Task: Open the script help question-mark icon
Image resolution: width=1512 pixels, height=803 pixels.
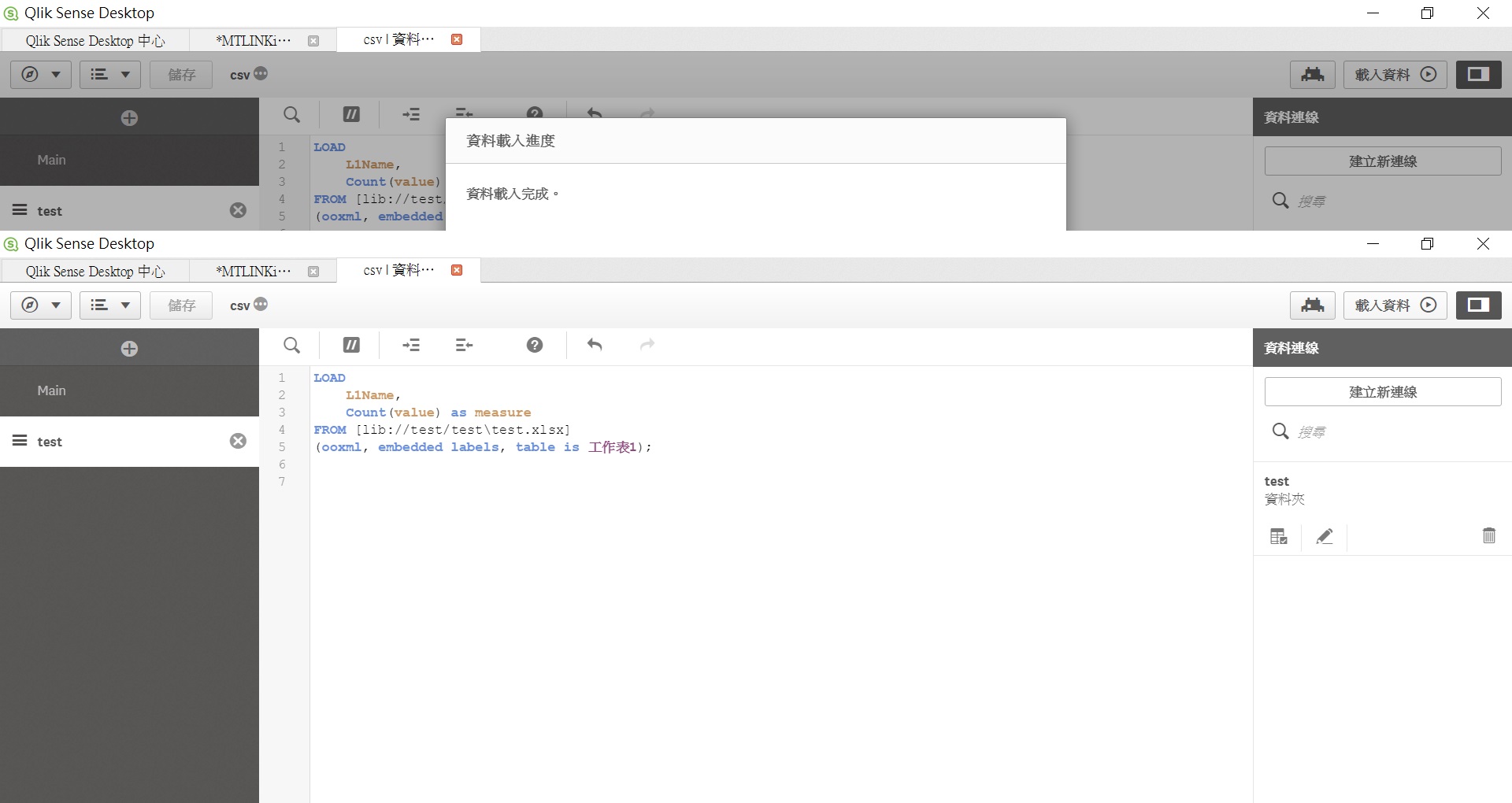Action: [535, 345]
